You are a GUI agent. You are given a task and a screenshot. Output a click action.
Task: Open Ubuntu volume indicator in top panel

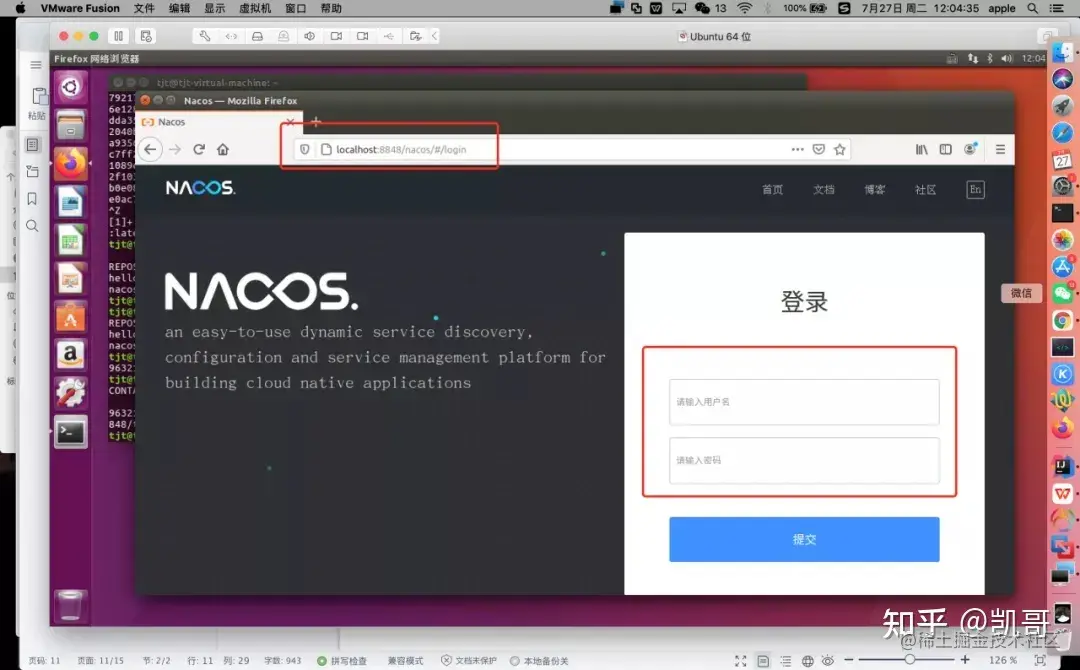click(1006, 59)
